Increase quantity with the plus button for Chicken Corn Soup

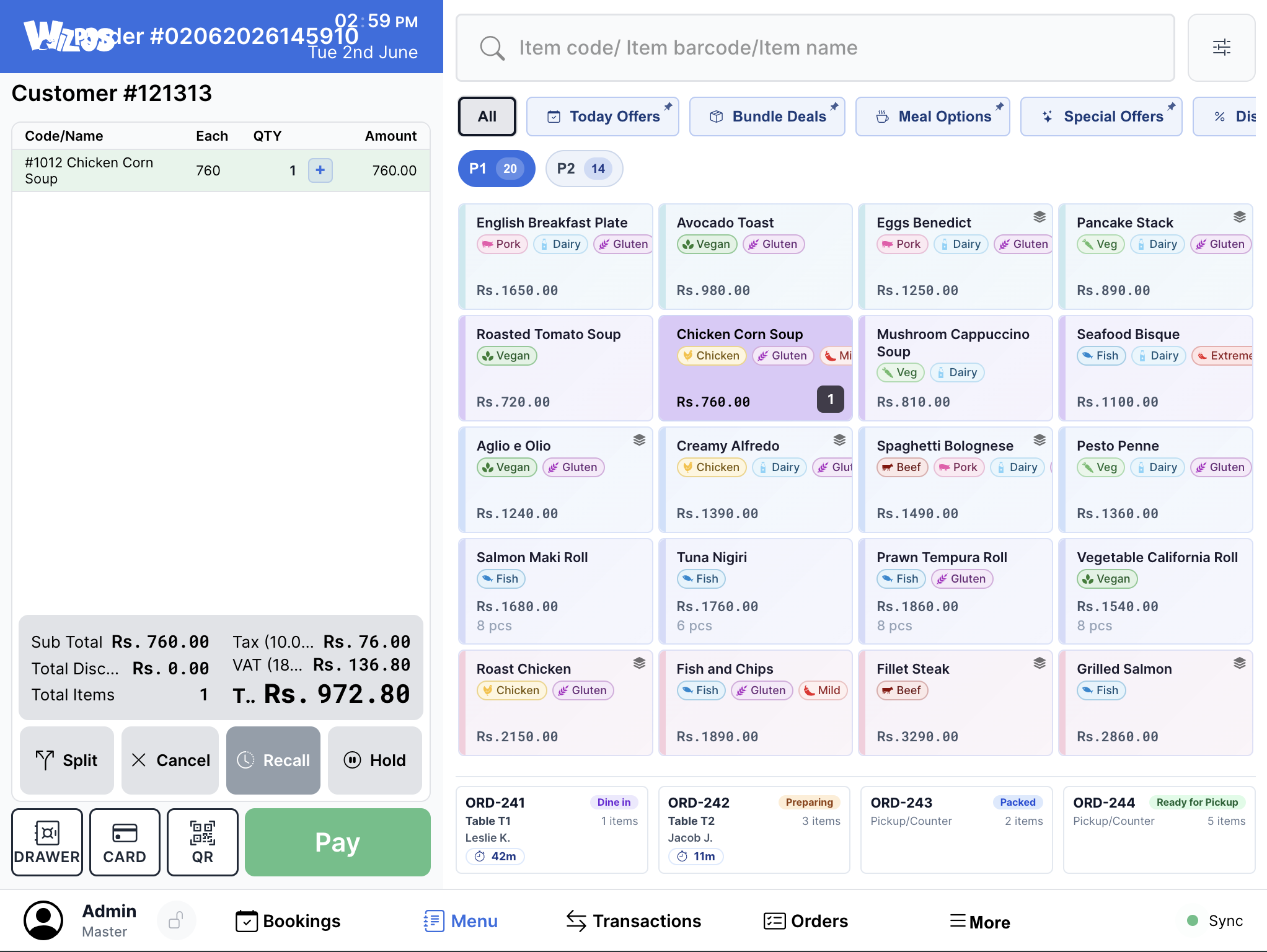pos(320,170)
